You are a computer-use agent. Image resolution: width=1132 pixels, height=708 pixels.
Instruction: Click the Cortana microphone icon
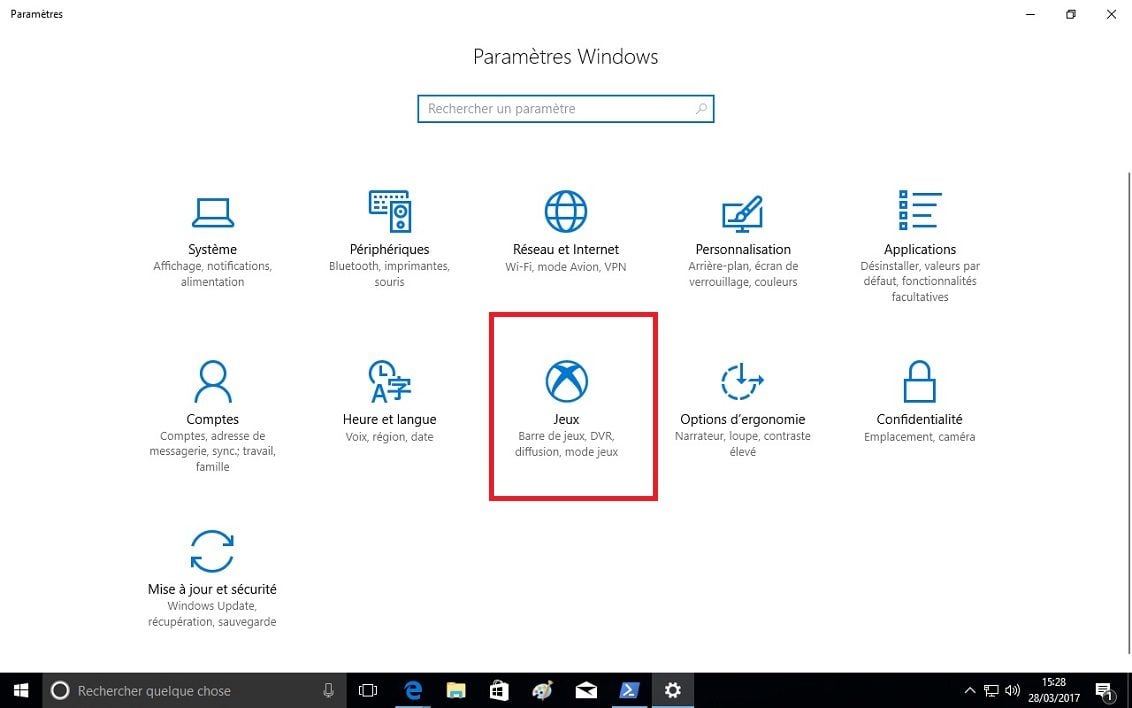(328, 690)
